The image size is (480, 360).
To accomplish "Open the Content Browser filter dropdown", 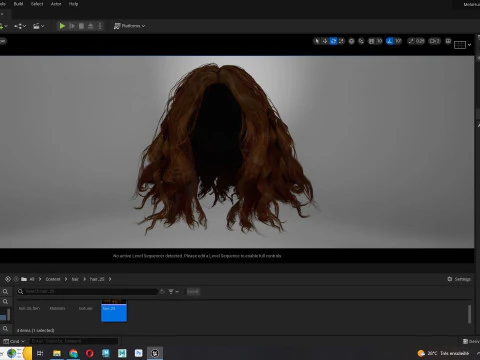I will click(x=173, y=292).
